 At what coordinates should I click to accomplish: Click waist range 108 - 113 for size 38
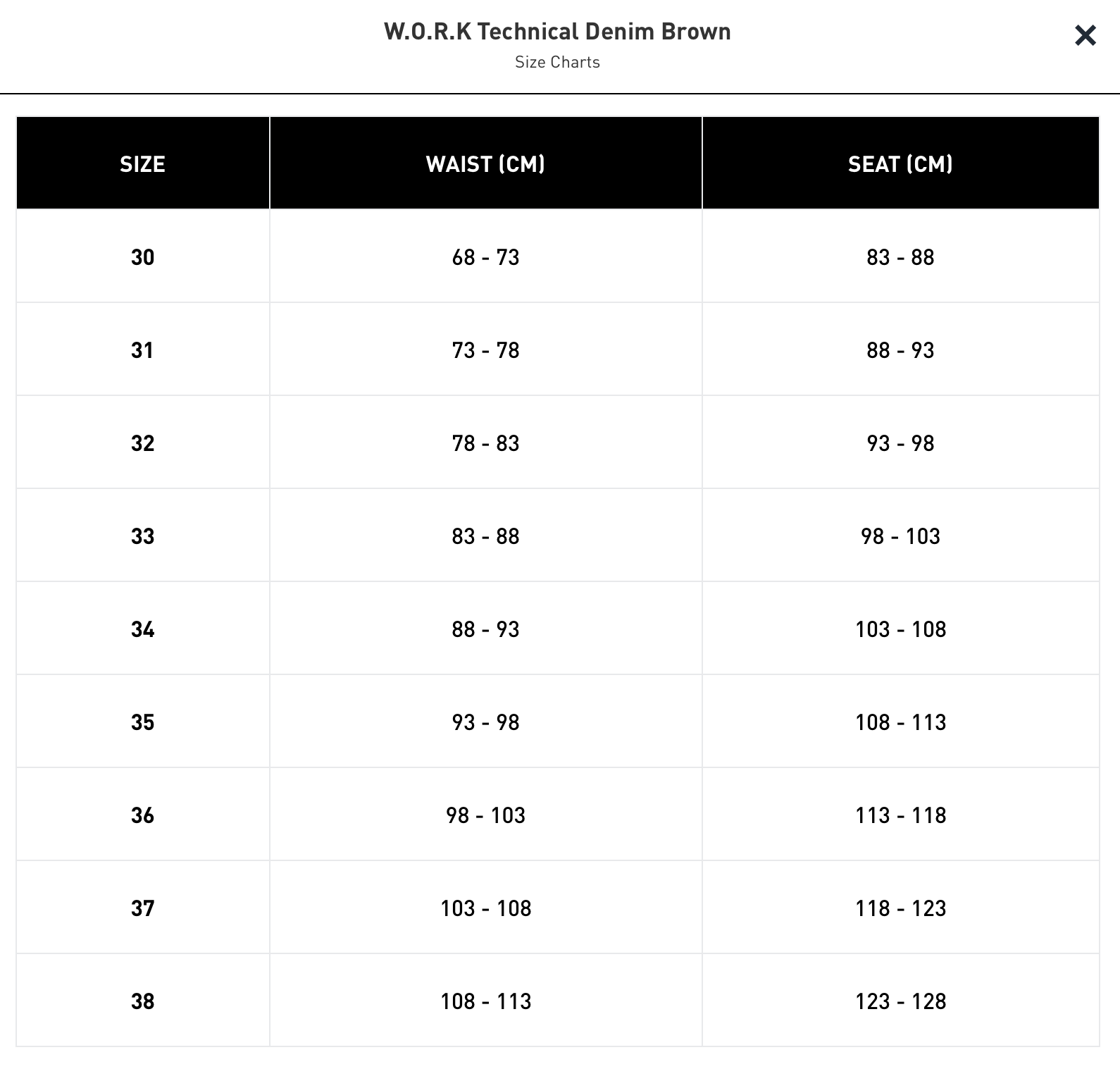pos(485,1001)
